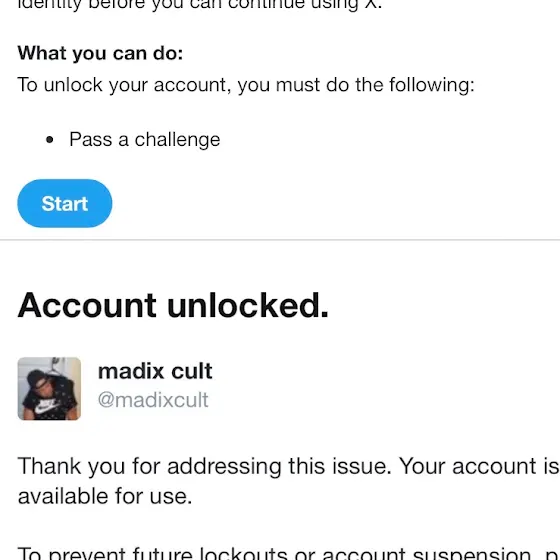Image resolution: width=560 pixels, height=560 pixels.
Task: Click the 'available for use.' line
Action: tap(105, 496)
